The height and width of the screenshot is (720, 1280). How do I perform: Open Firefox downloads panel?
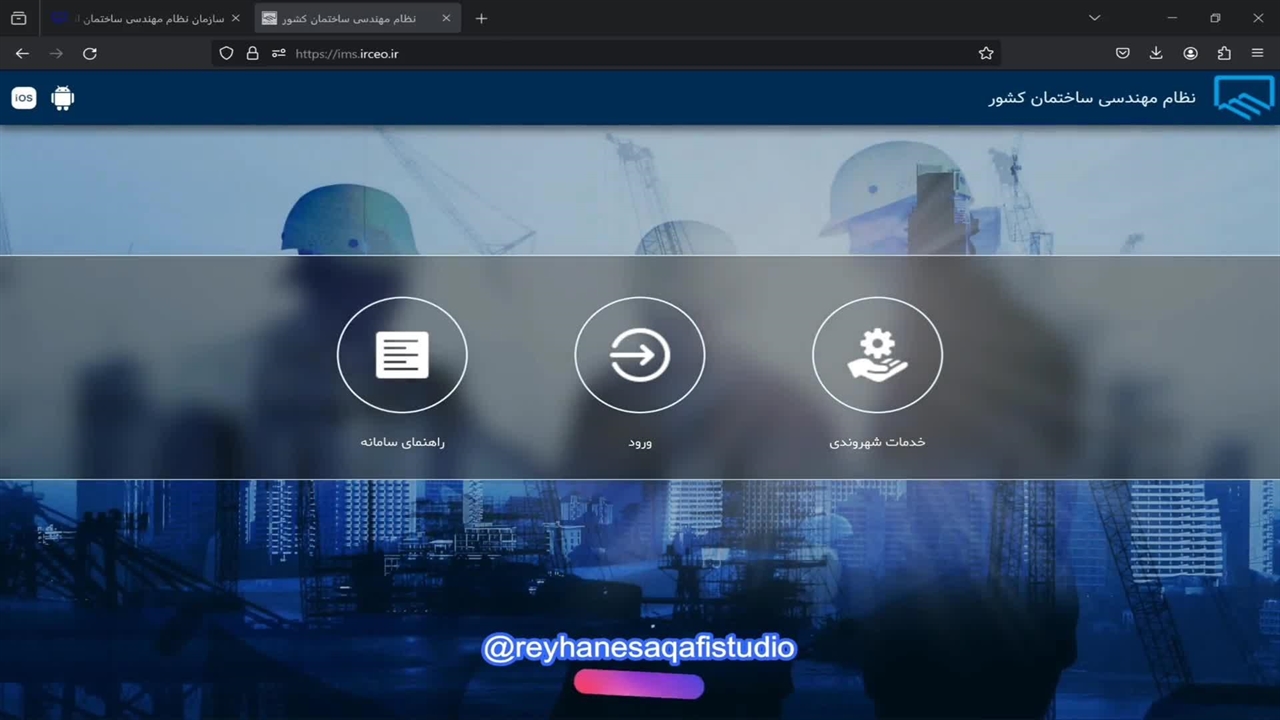(1156, 54)
